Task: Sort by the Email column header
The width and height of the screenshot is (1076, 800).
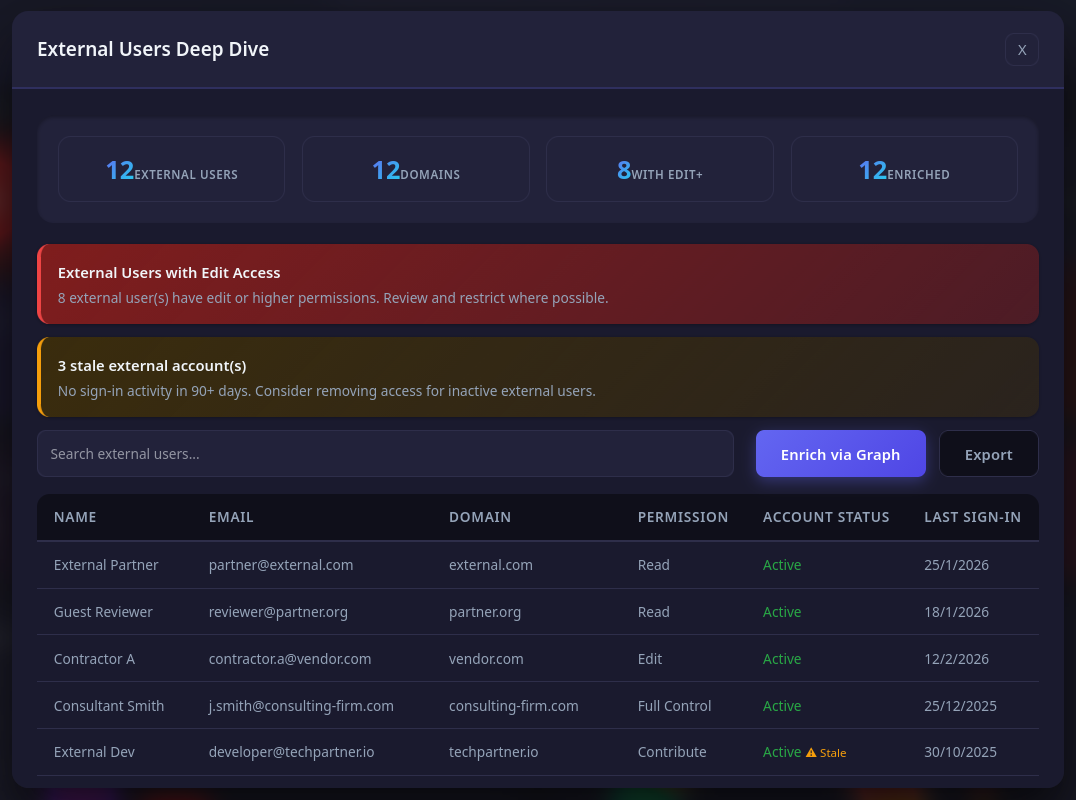Action: 231,517
